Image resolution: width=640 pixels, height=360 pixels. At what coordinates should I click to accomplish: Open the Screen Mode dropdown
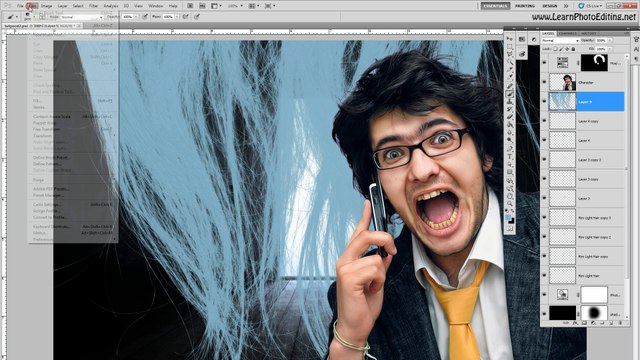(270, 6)
